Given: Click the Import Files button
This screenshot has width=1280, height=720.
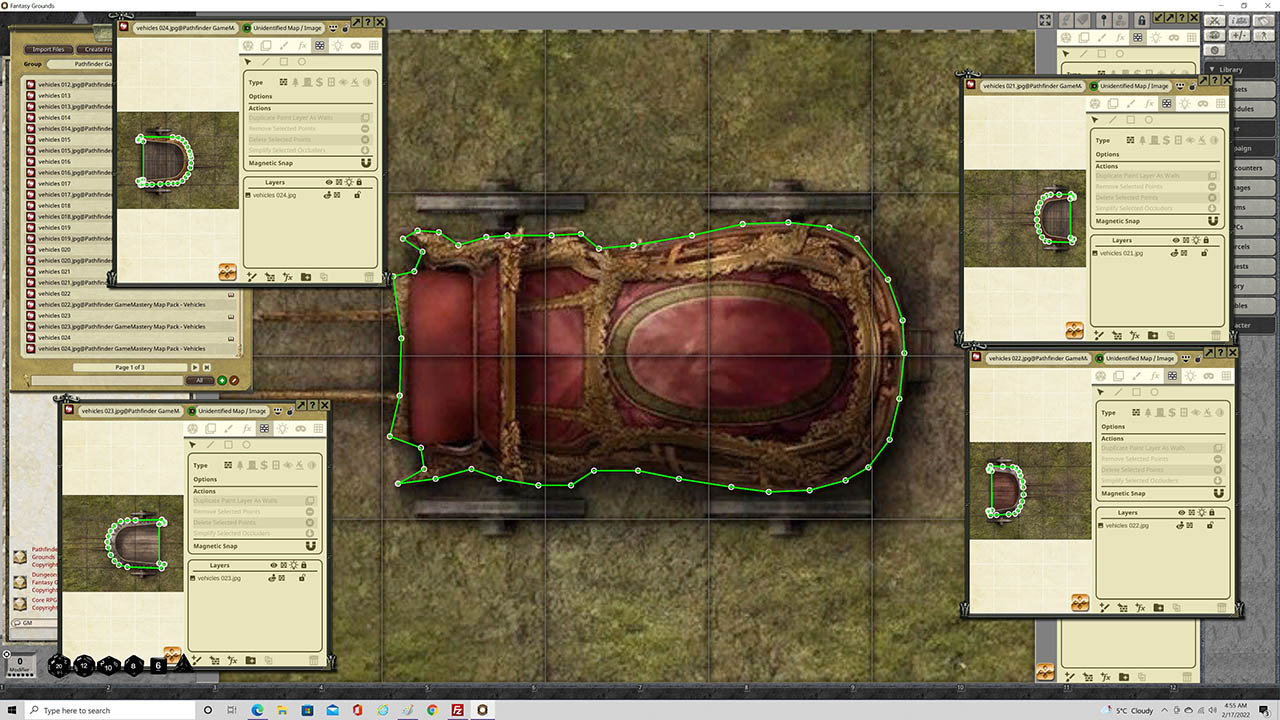Looking at the screenshot, I should [48, 49].
